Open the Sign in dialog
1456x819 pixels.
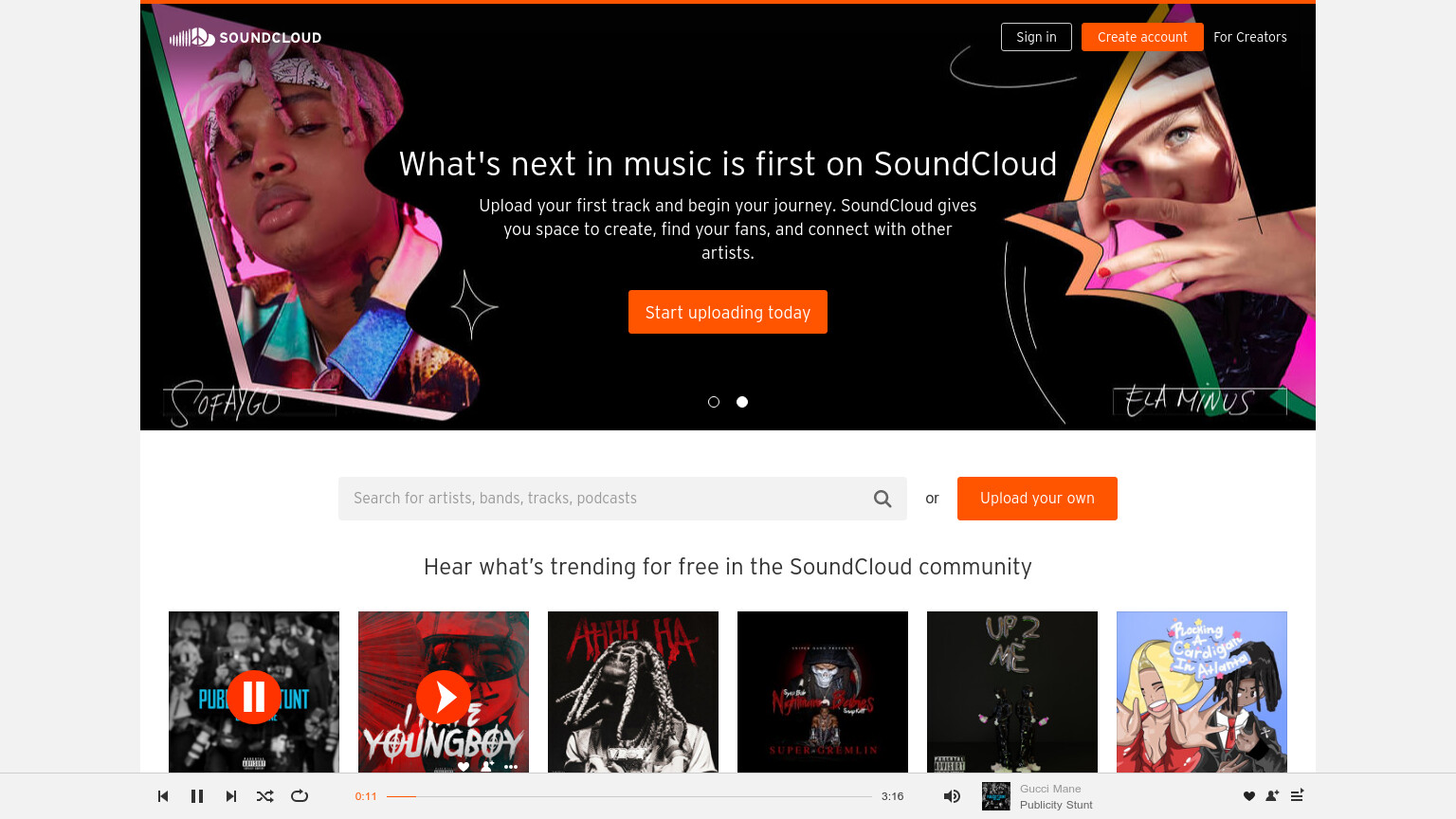(1036, 37)
